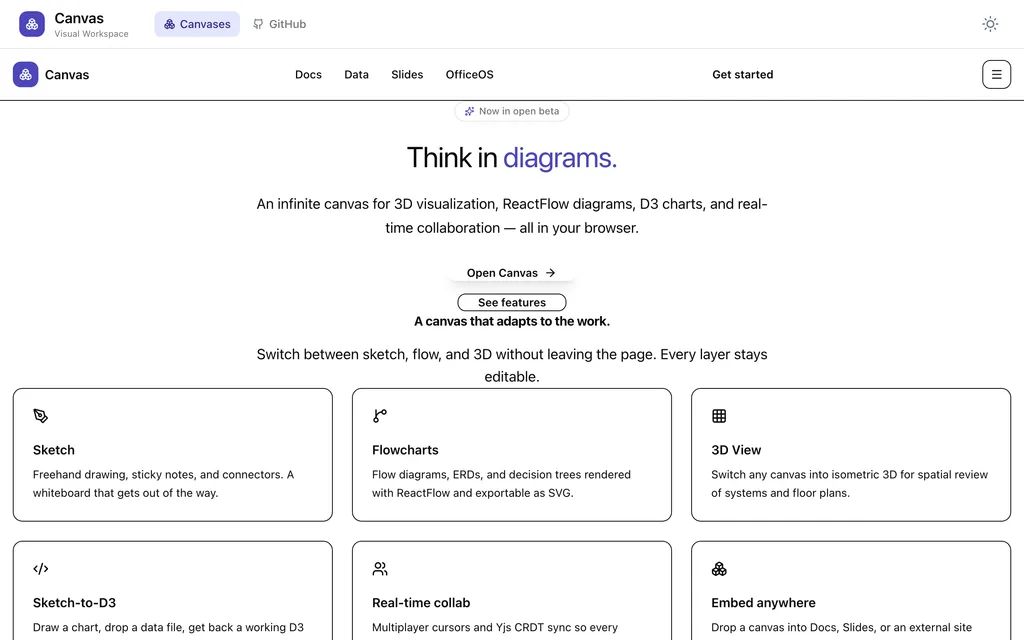Click the Real-time collab users icon
The height and width of the screenshot is (640, 1024).
tap(379, 569)
